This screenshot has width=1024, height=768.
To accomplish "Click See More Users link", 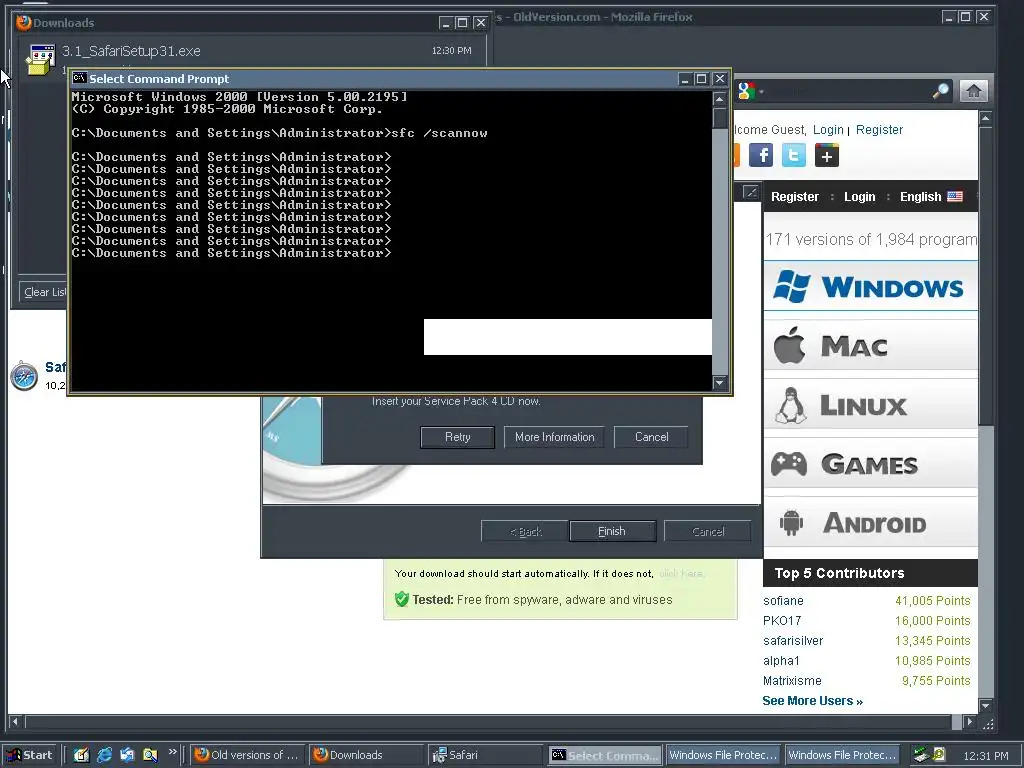I will coord(812,701).
